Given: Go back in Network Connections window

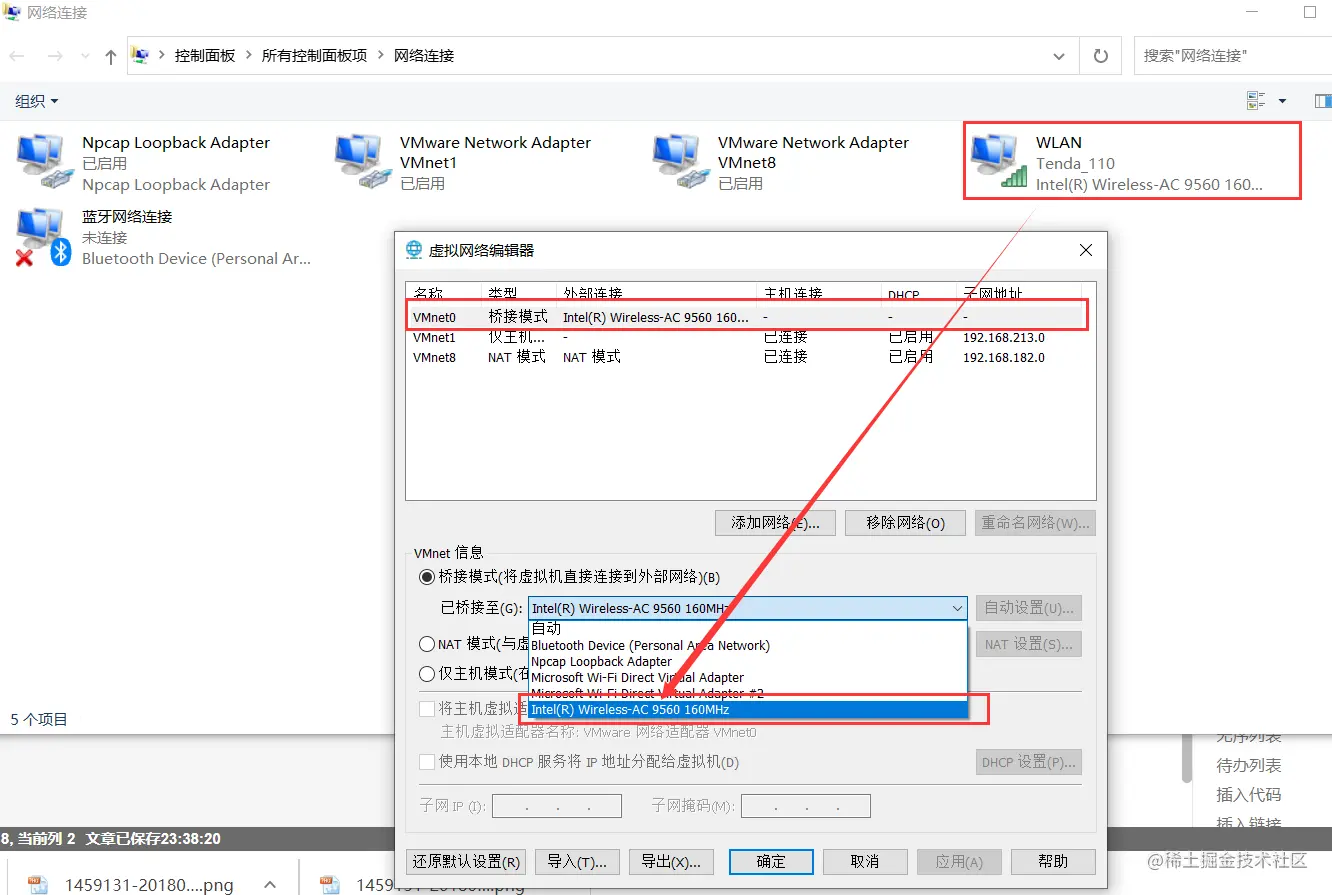Looking at the screenshot, I should click(x=16, y=56).
